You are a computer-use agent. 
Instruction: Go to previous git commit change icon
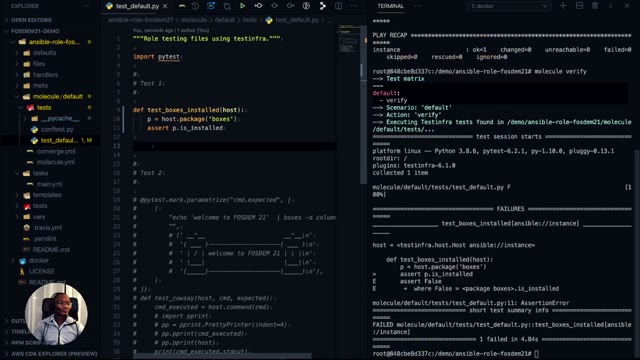(258, 6)
